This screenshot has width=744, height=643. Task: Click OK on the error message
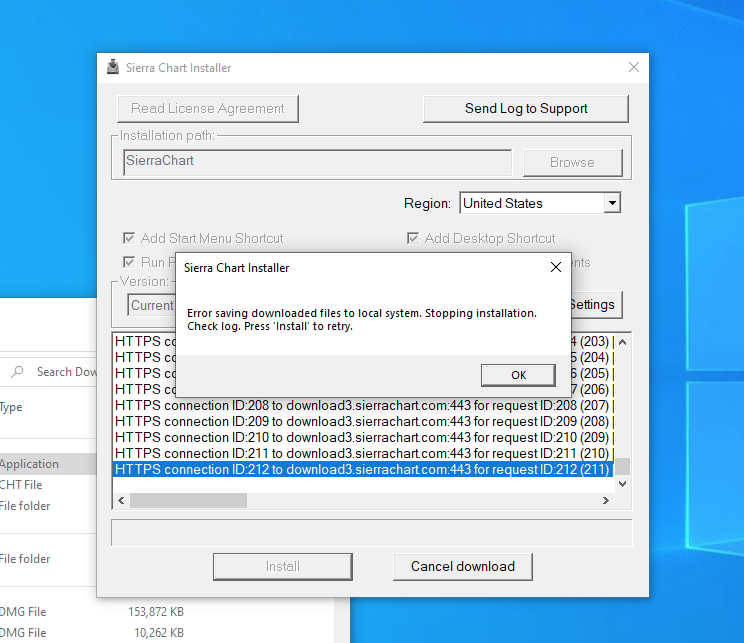click(x=518, y=375)
